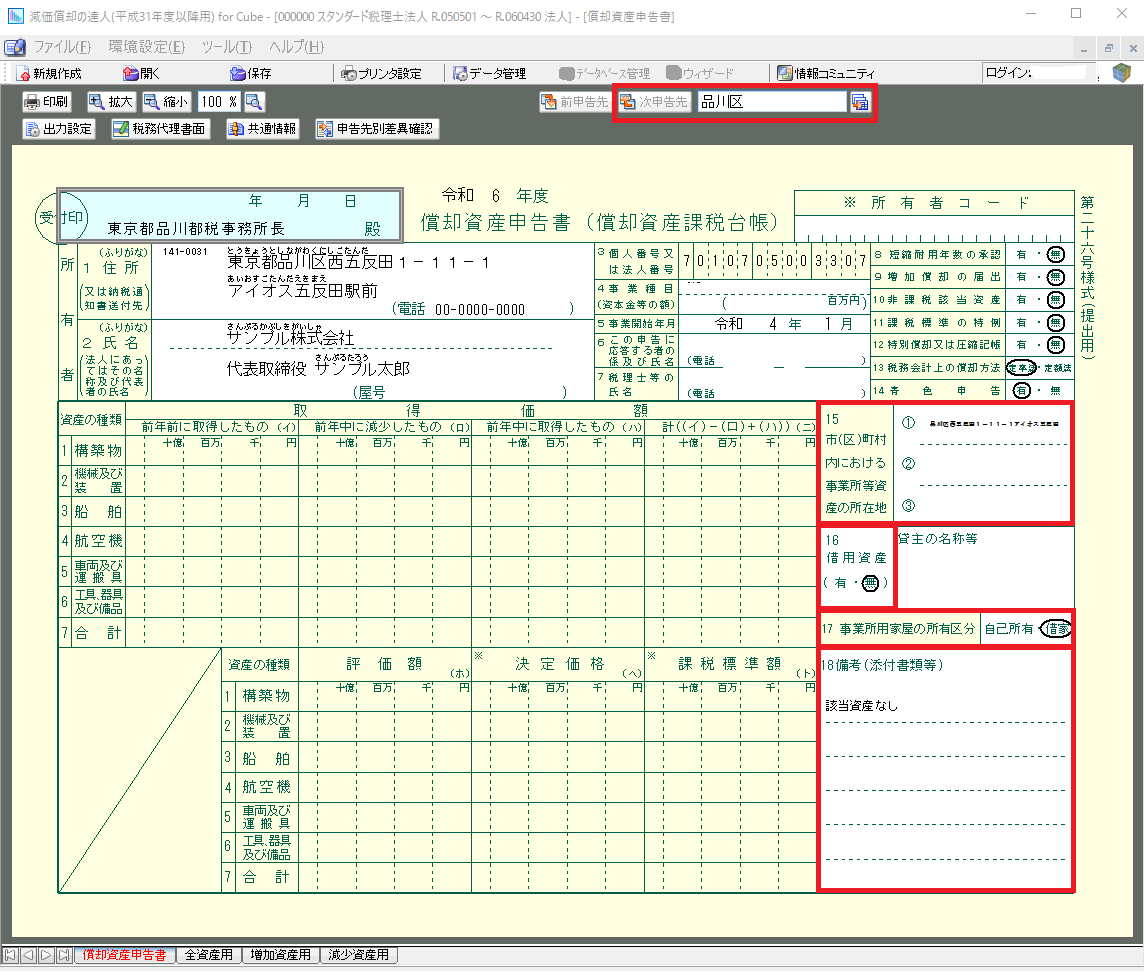Viewport: 1144px width, 971px height.
Task: Open the 申告先 selector showing 品川区
Action: (x=770, y=101)
